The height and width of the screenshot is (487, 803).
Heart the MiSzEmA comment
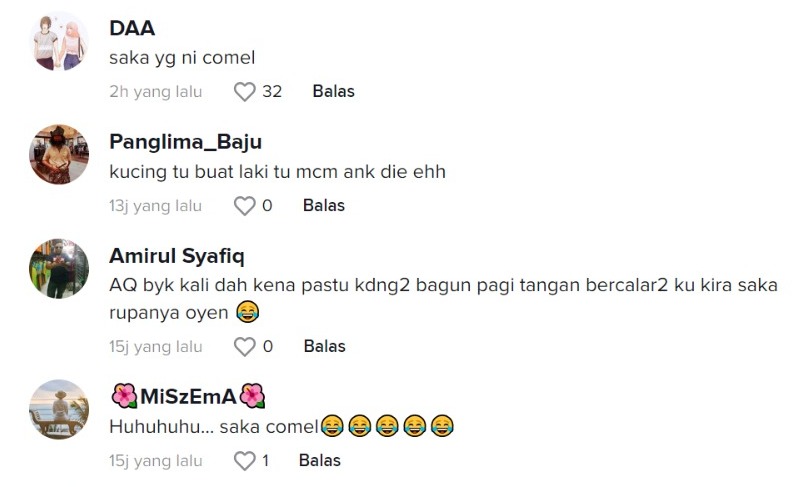point(245,461)
